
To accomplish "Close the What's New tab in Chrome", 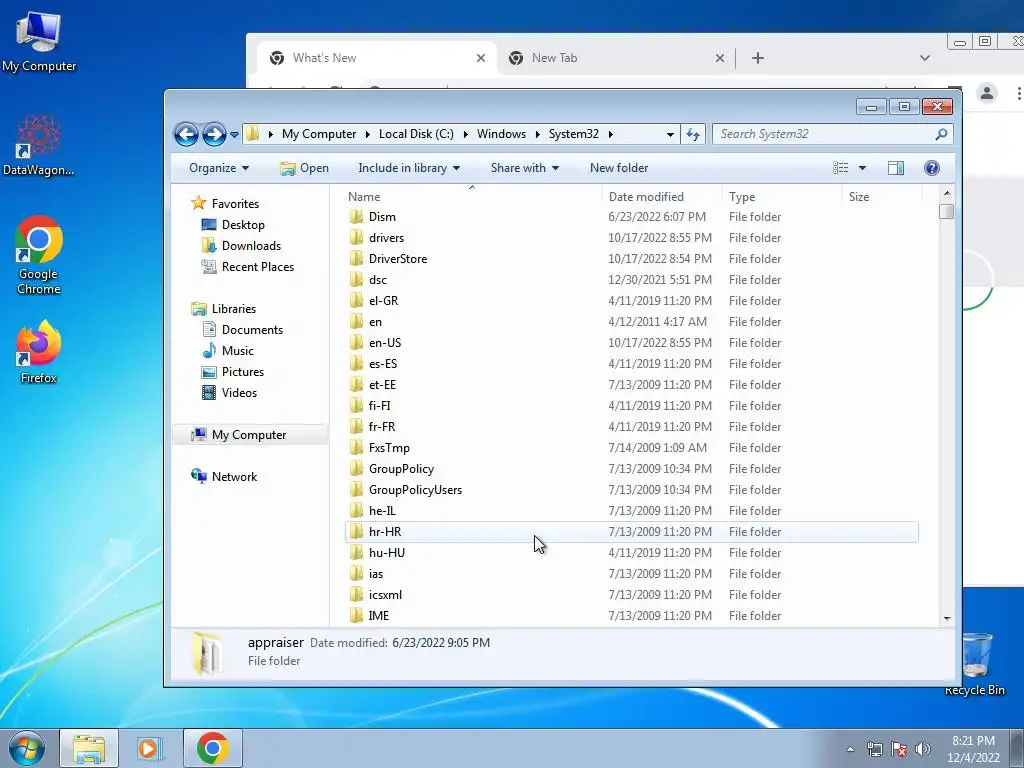I will [481, 58].
